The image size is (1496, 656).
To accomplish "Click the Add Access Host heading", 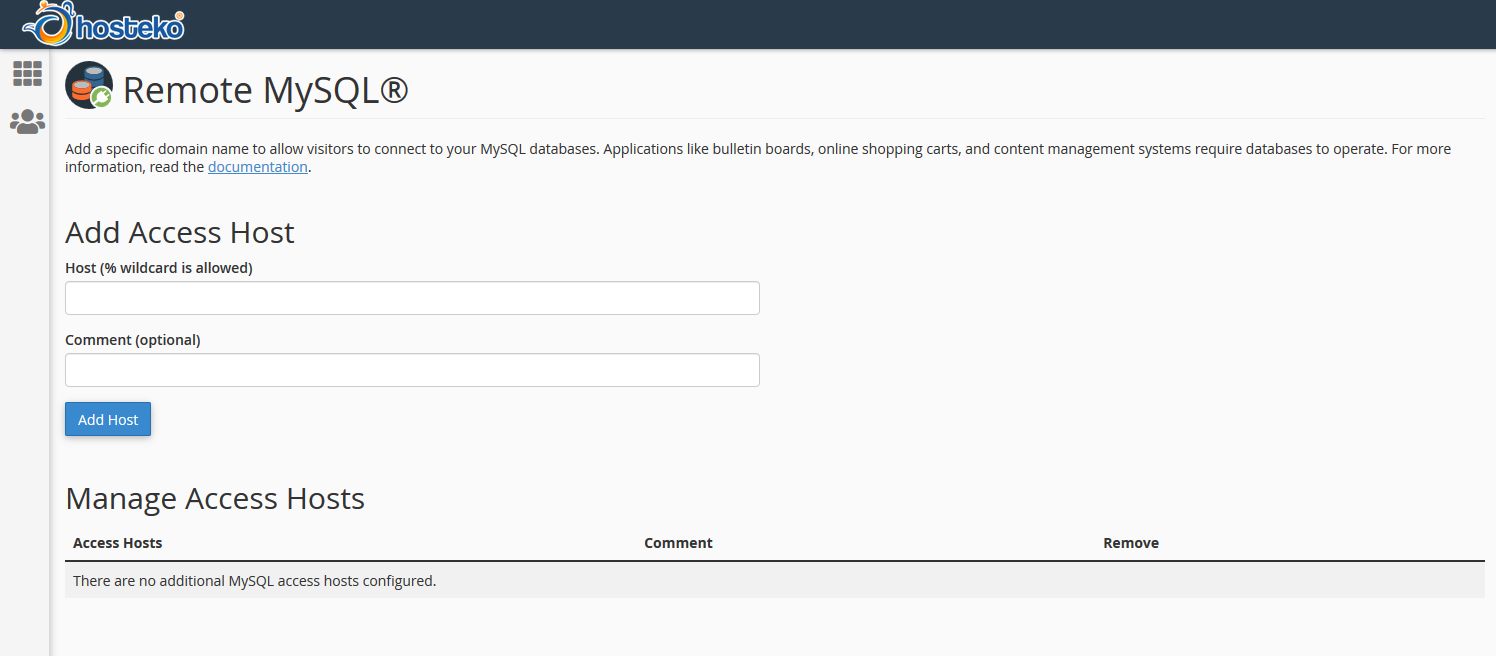I will point(179,232).
